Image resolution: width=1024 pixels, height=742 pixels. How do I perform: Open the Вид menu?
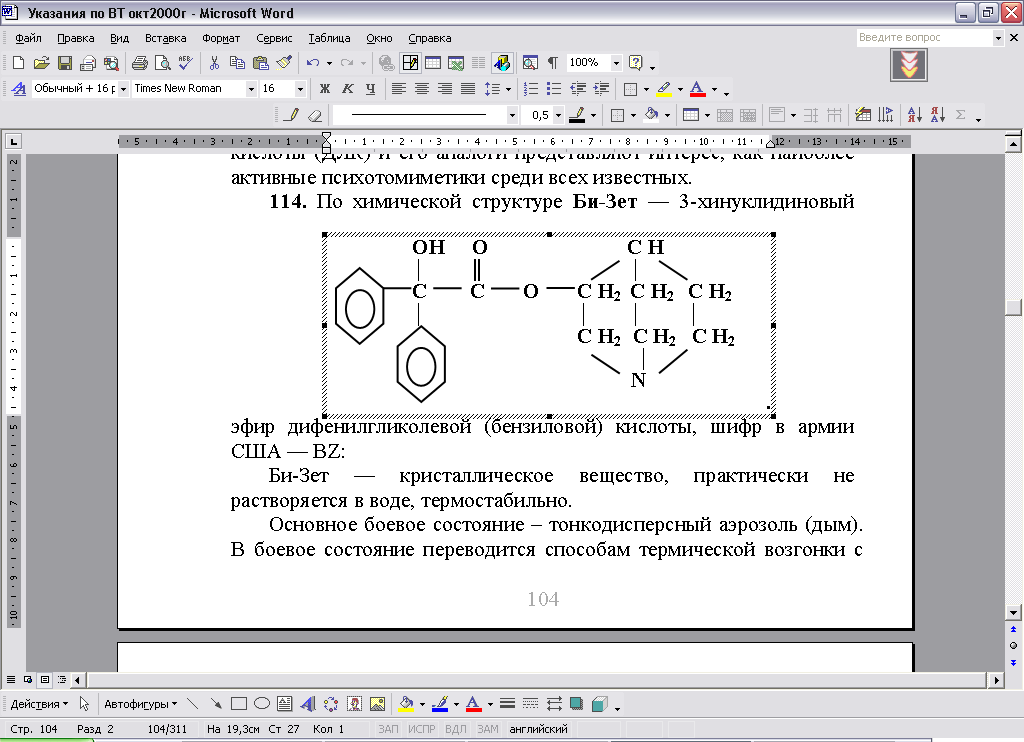119,38
